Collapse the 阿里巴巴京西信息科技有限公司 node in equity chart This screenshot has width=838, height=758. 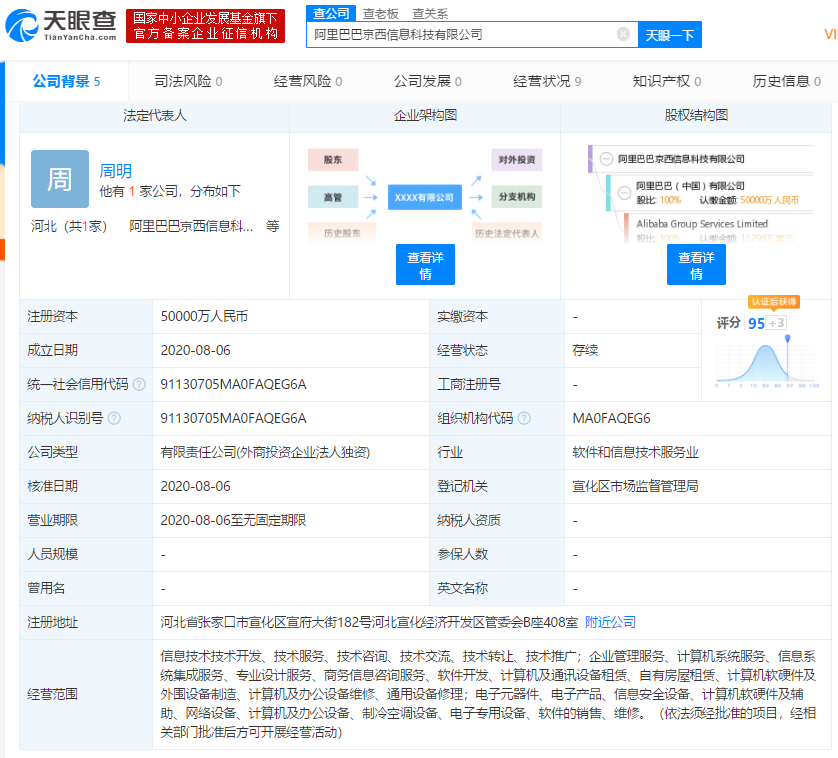tap(607, 159)
